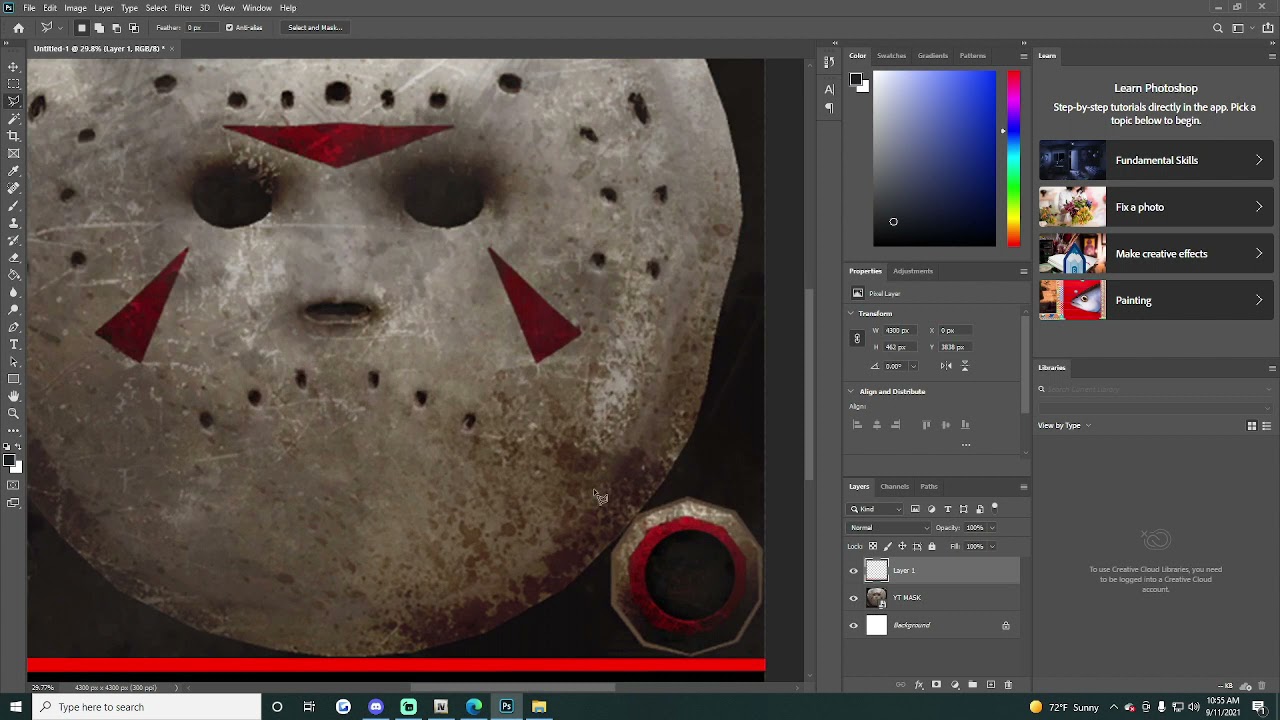
Task: Open the Fundamental Skills tutorial
Action: pos(1155,160)
